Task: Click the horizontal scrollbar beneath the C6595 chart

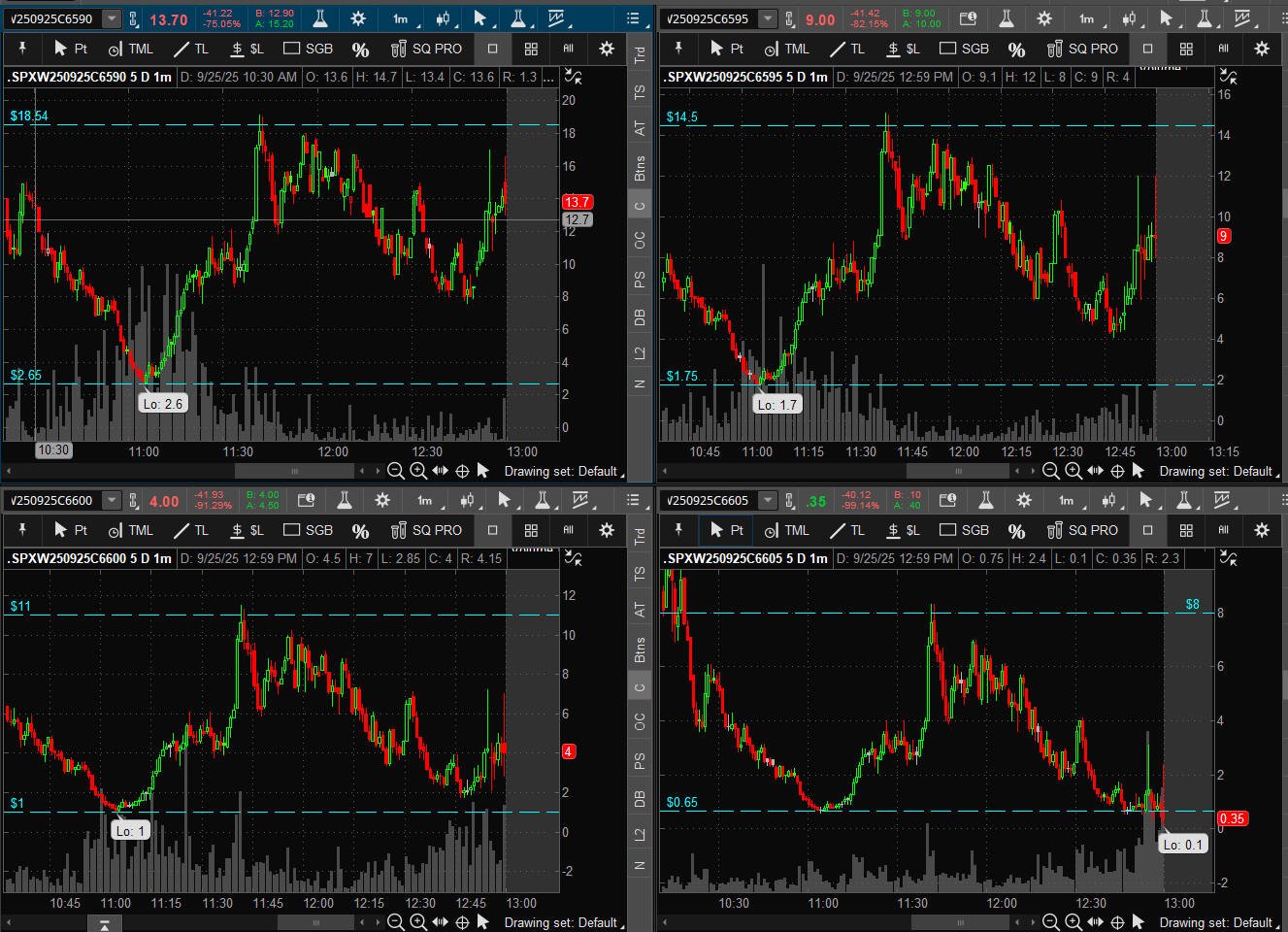Action: [957, 471]
